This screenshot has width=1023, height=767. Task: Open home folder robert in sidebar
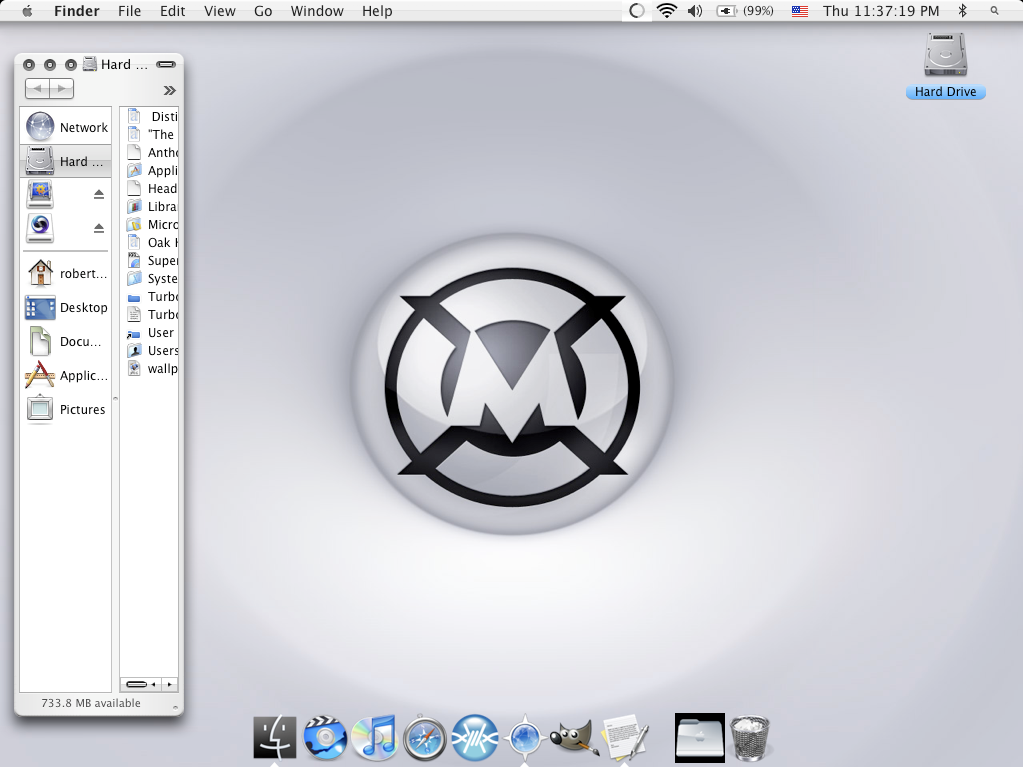[67, 273]
